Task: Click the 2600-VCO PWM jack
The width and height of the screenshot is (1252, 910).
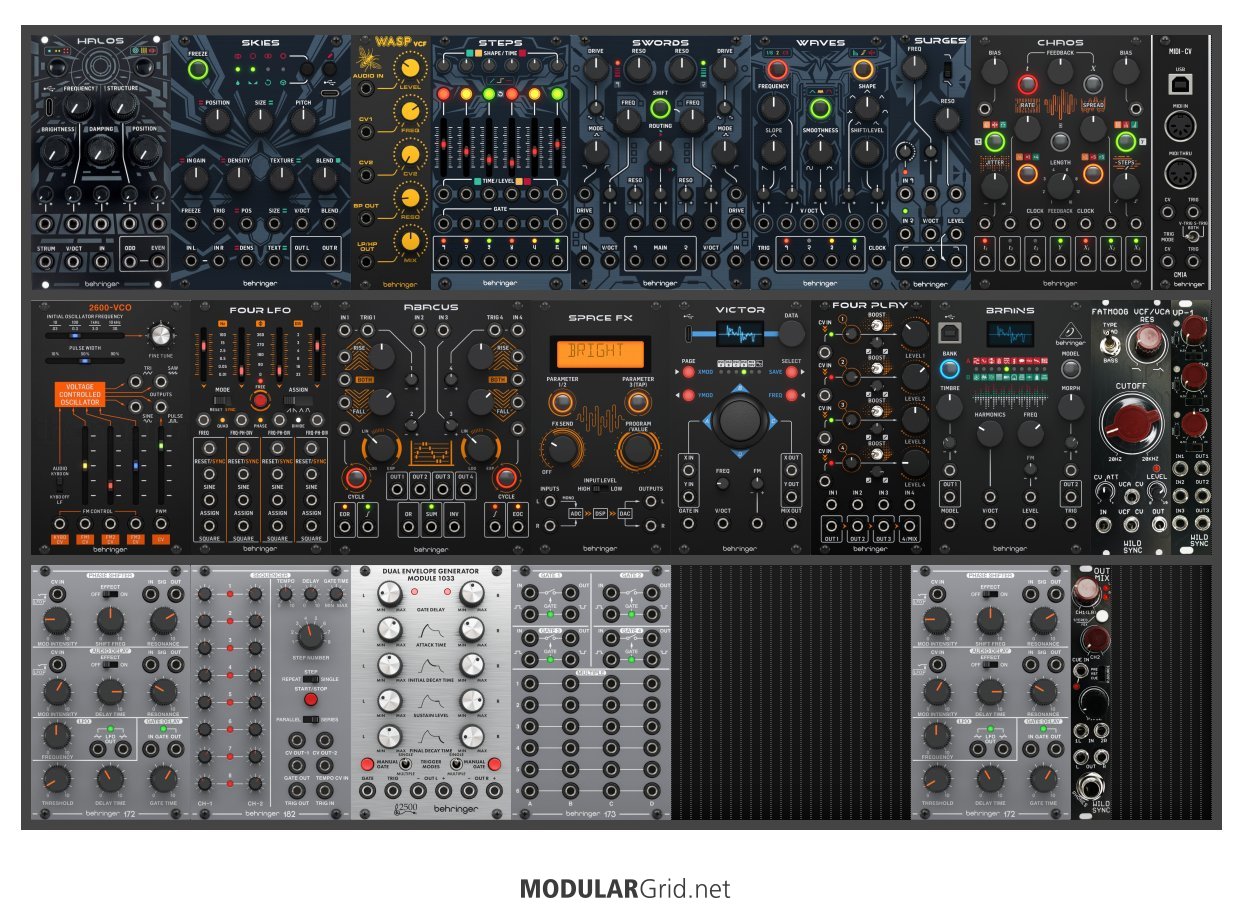Action: coord(160,522)
